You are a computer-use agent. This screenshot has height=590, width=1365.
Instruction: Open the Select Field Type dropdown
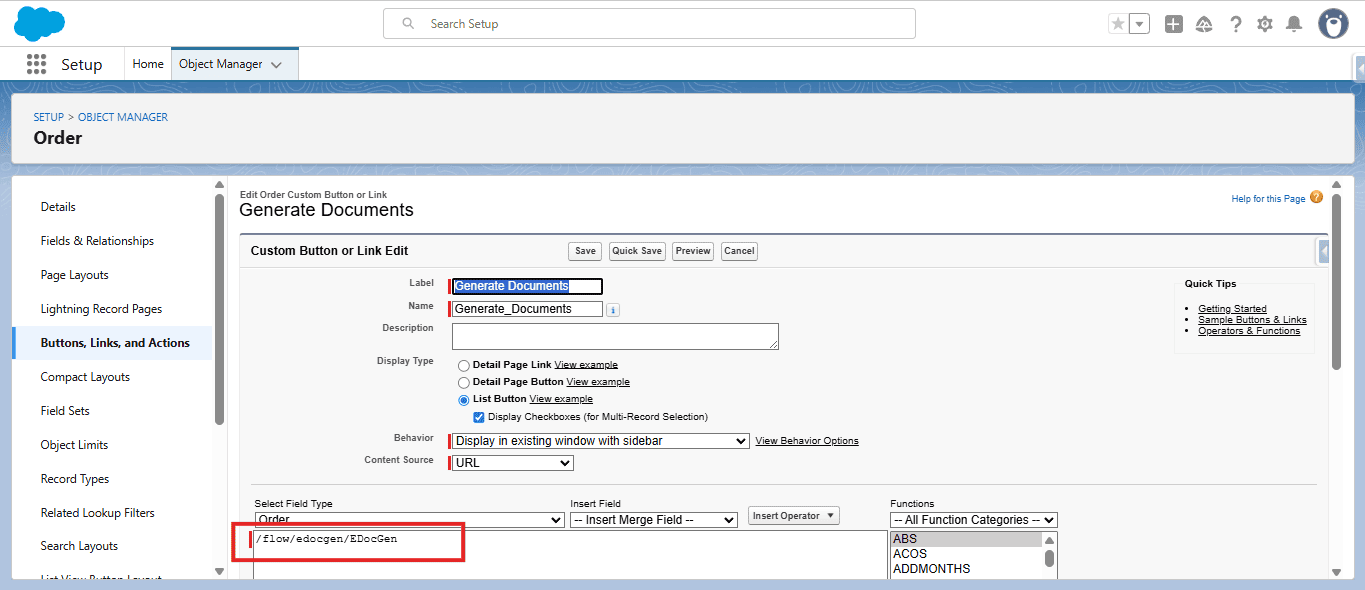tap(409, 520)
